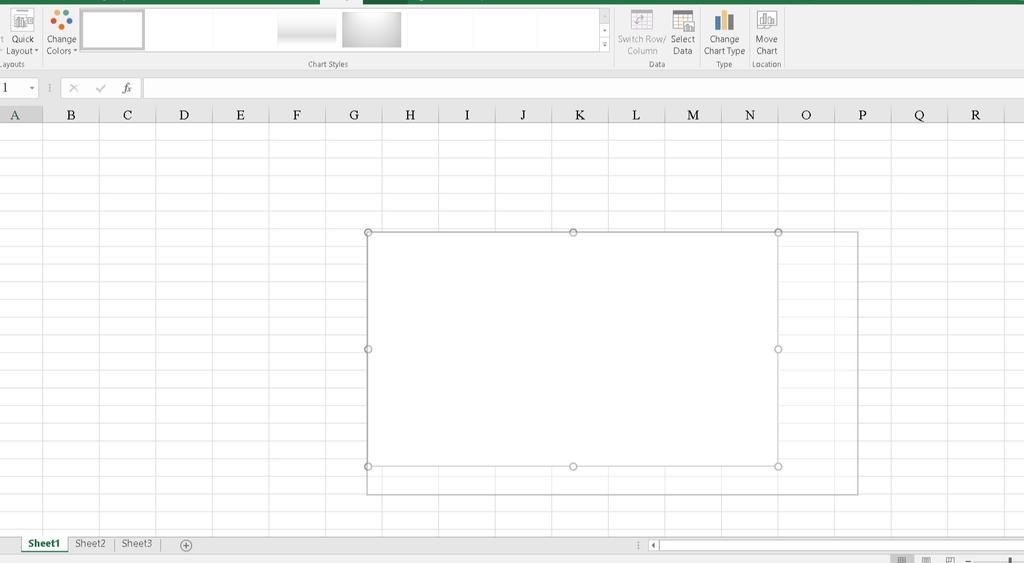Switch to Page Layout view icon

[926, 560]
